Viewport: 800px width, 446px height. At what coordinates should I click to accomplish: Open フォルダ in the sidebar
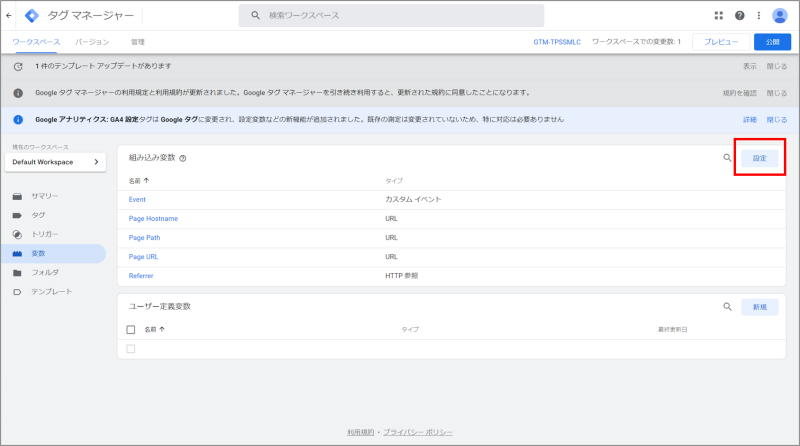(45, 272)
